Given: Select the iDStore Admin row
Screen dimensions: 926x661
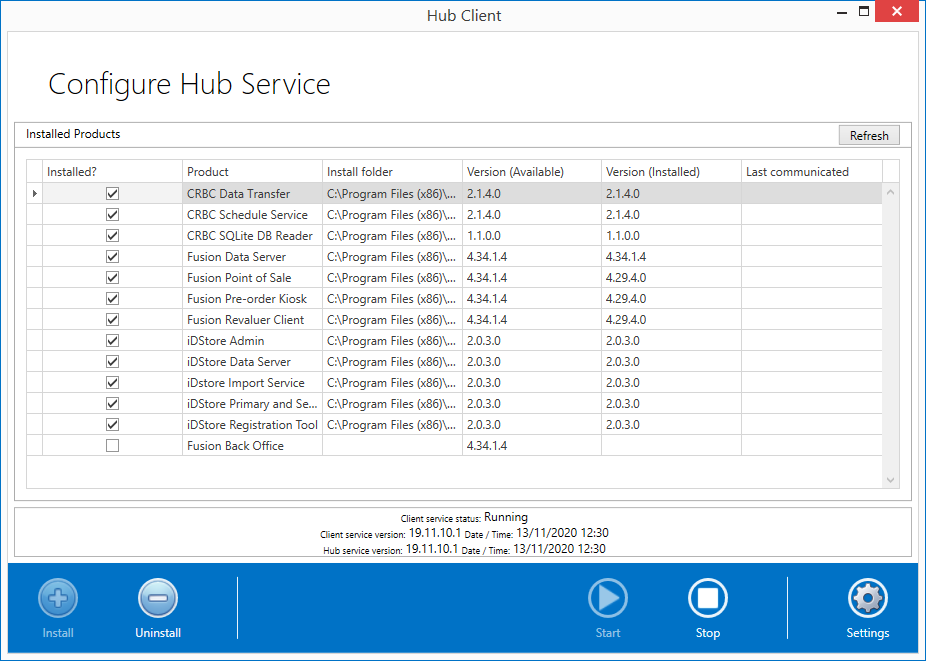Looking at the screenshot, I should pyautogui.click(x=454, y=341).
